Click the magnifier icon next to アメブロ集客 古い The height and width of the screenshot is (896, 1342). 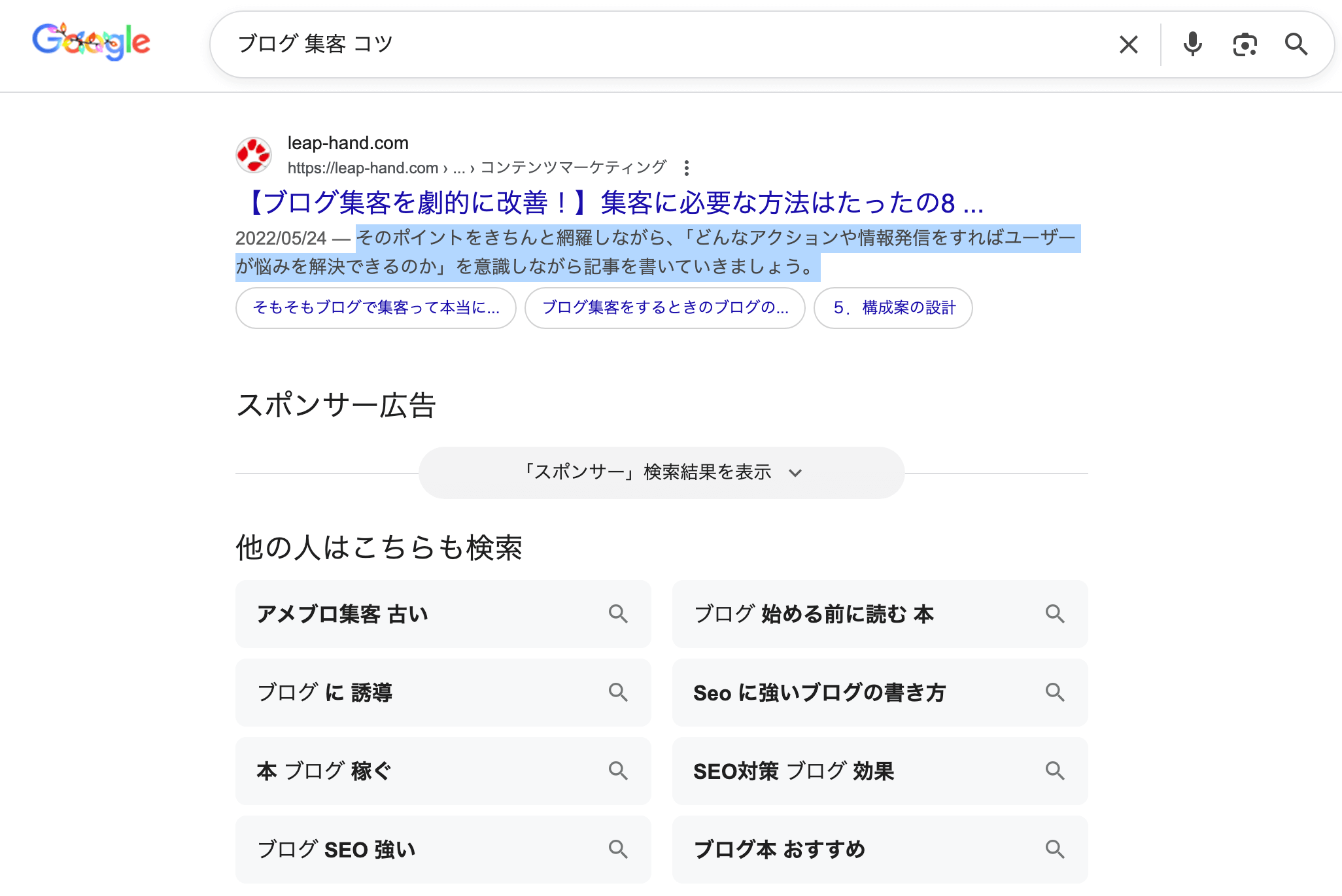(x=618, y=614)
